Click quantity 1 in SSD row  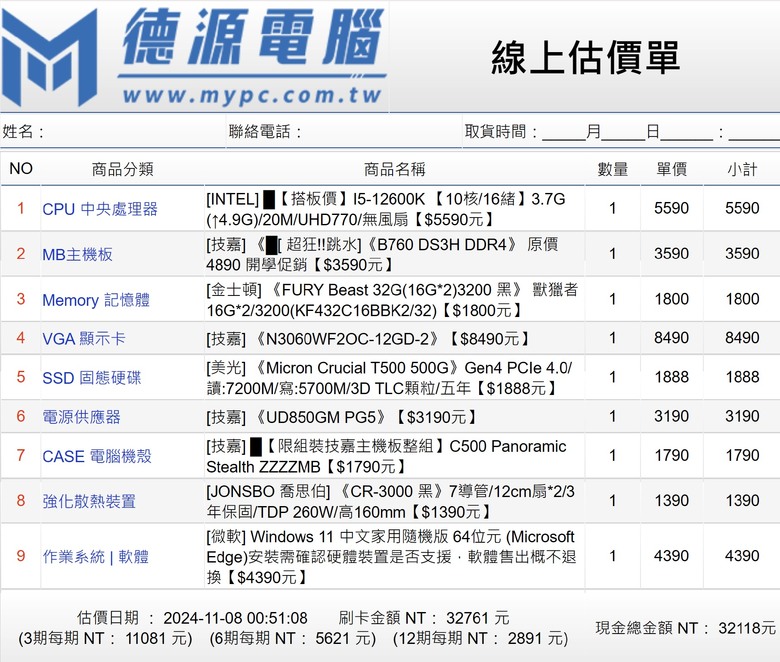click(x=613, y=377)
